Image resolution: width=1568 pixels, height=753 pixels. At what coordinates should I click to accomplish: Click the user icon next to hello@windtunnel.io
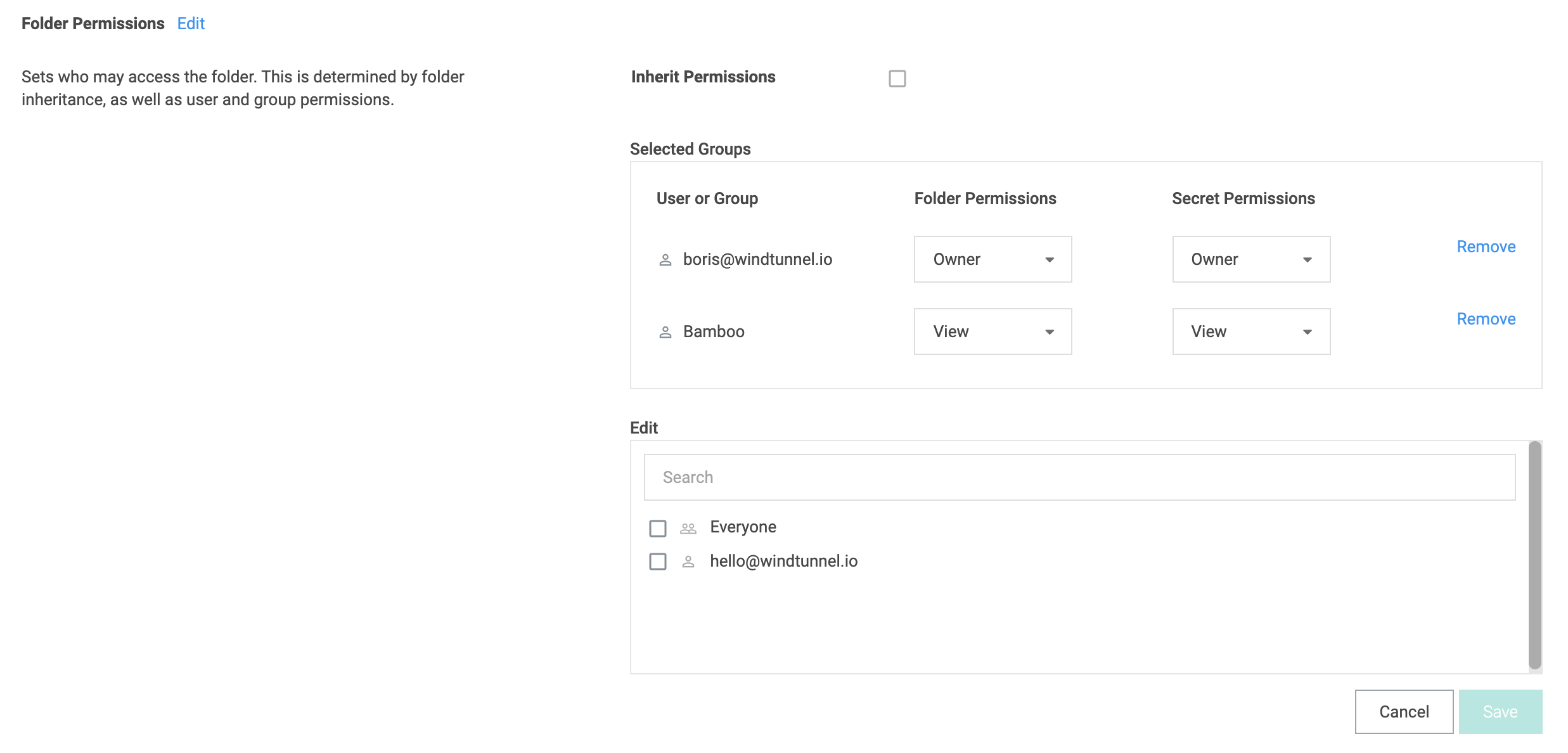pyautogui.click(x=688, y=562)
